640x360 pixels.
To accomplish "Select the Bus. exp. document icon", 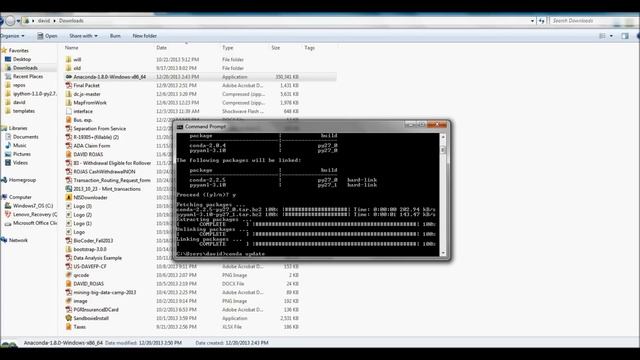I will coord(69,120).
